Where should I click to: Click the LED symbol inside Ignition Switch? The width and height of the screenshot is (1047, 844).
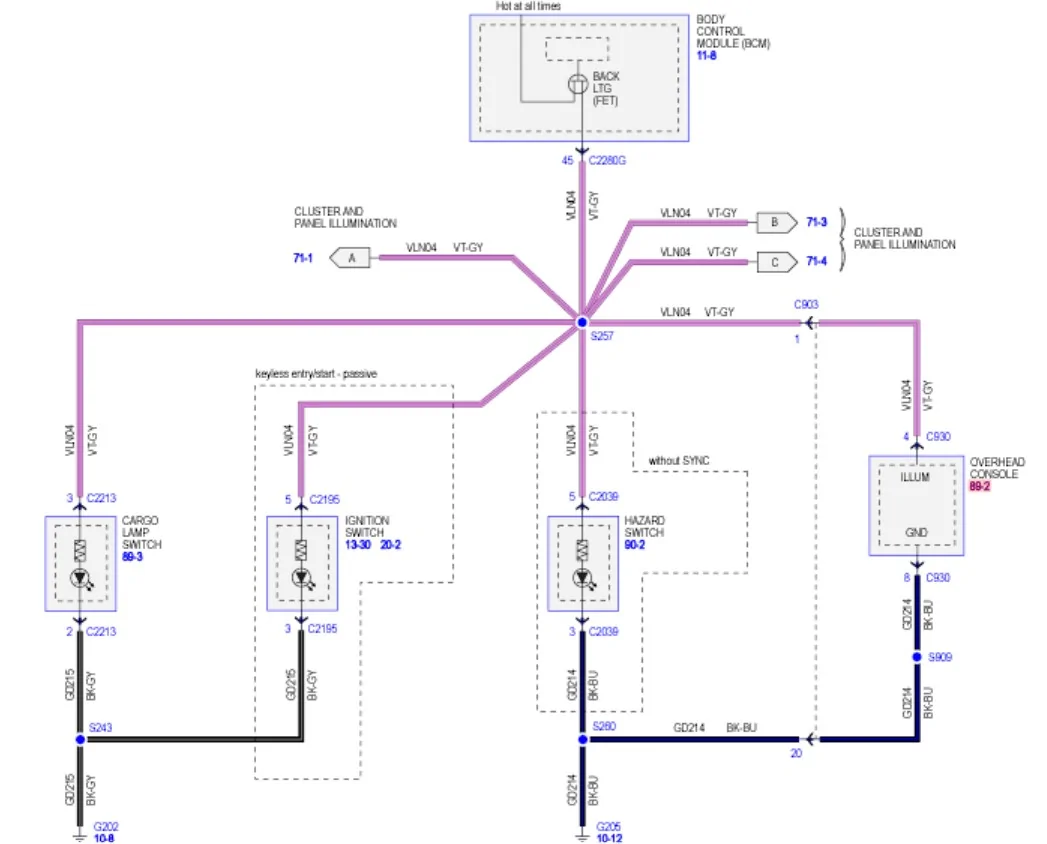coord(302,578)
